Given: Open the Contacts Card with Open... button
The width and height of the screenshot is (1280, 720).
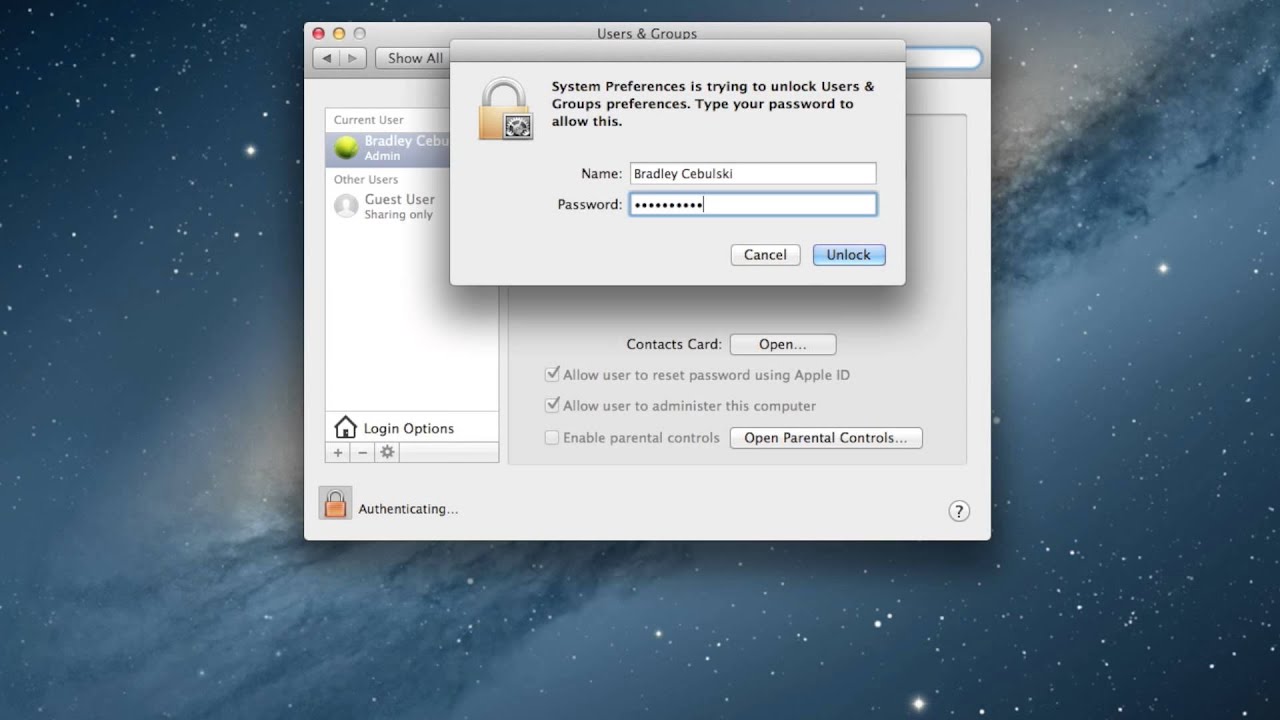Looking at the screenshot, I should (x=782, y=344).
